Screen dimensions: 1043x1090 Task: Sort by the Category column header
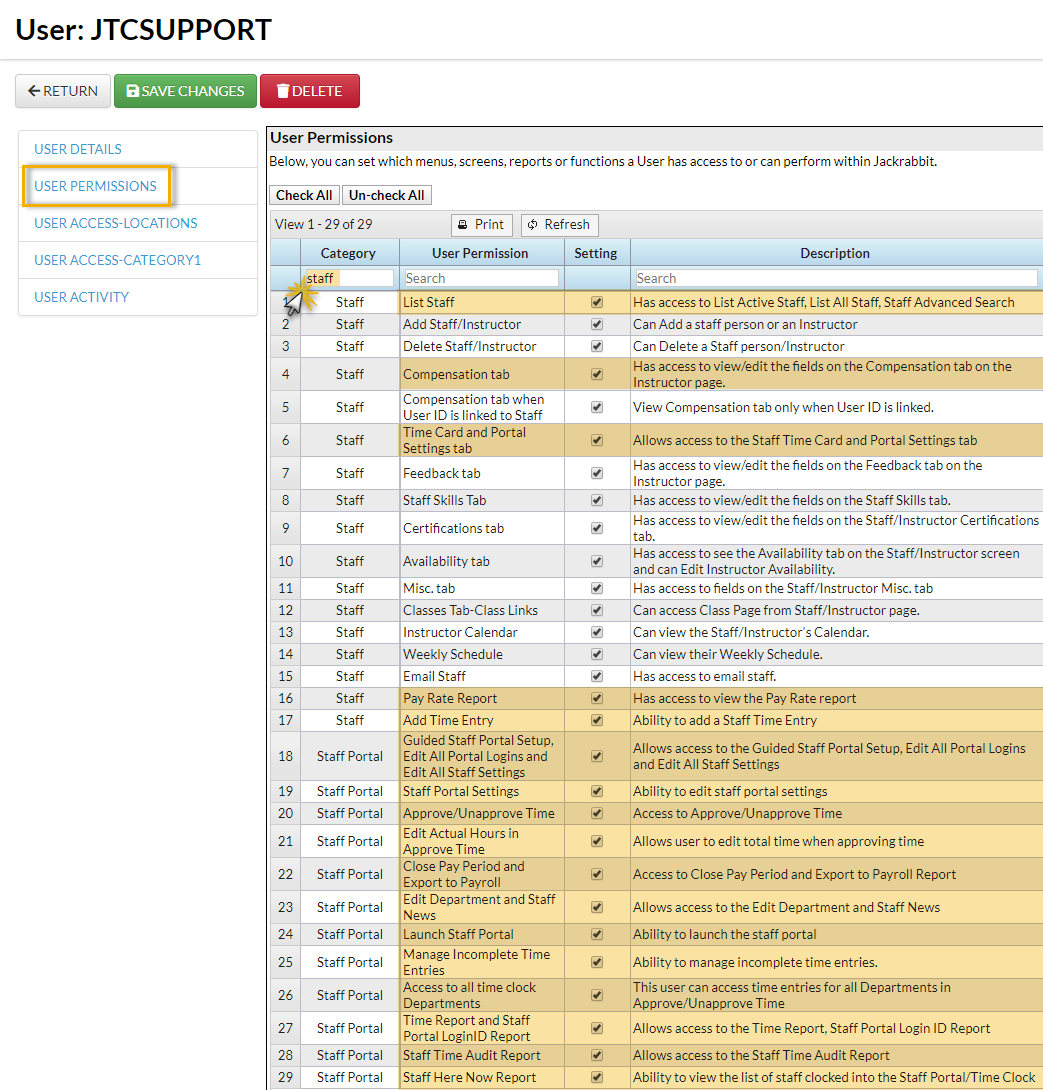tap(348, 253)
